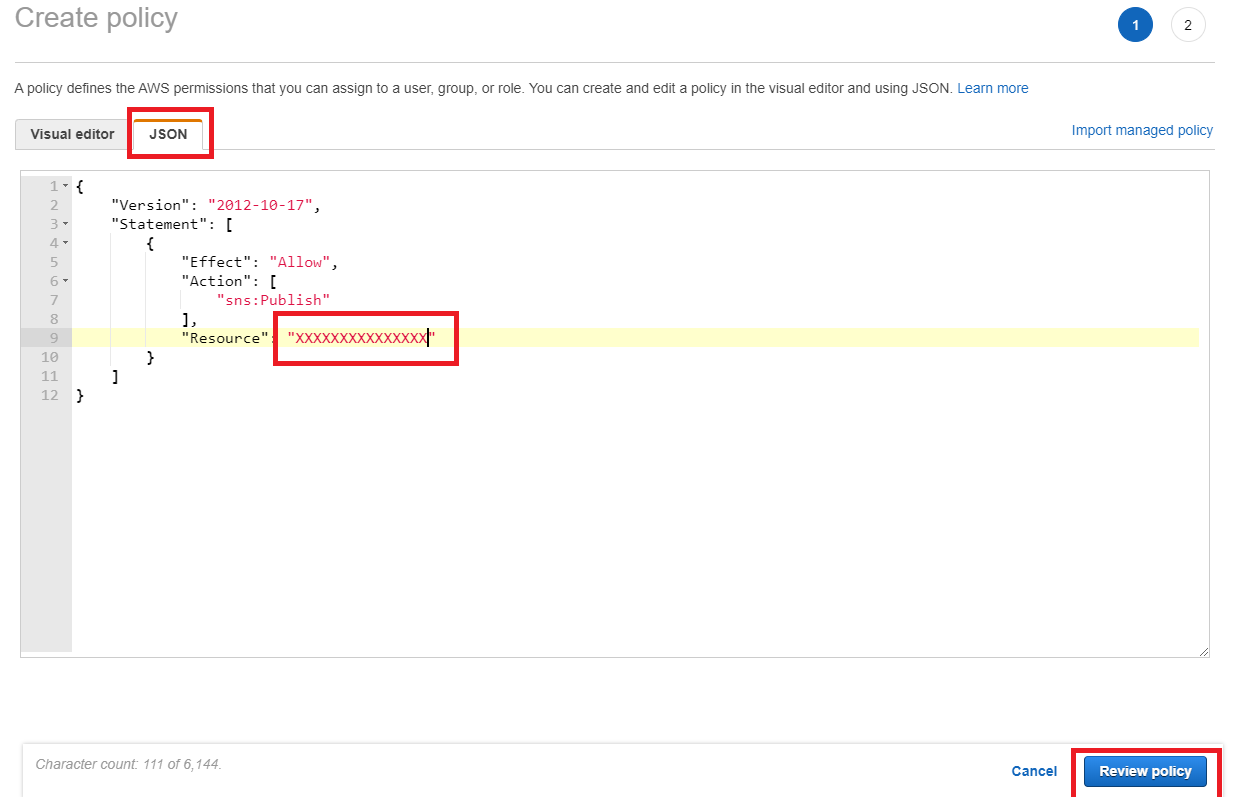Click line number 12 in the gutter
The height and width of the screenshot is (797, 1235).
coord(49,395)
